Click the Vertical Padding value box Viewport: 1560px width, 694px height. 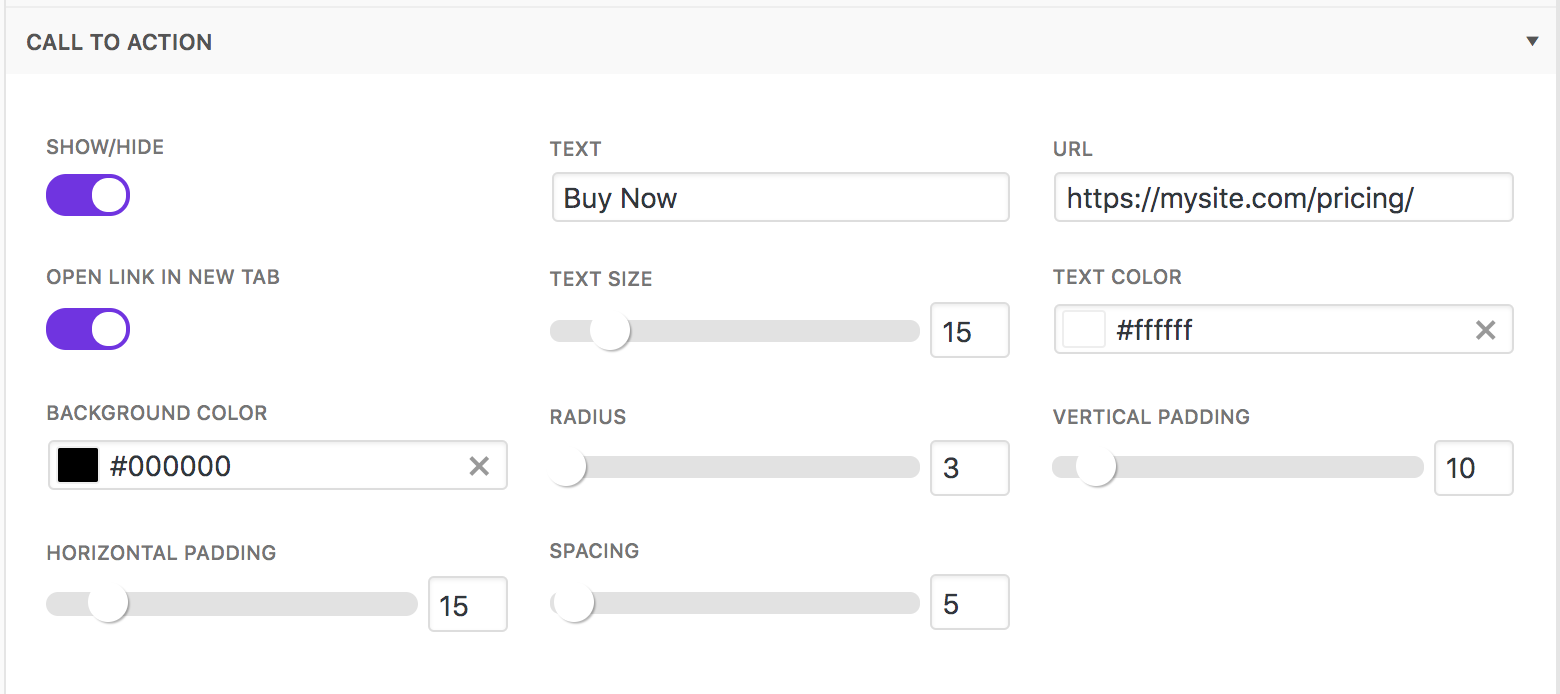(x=1473, y=467)
